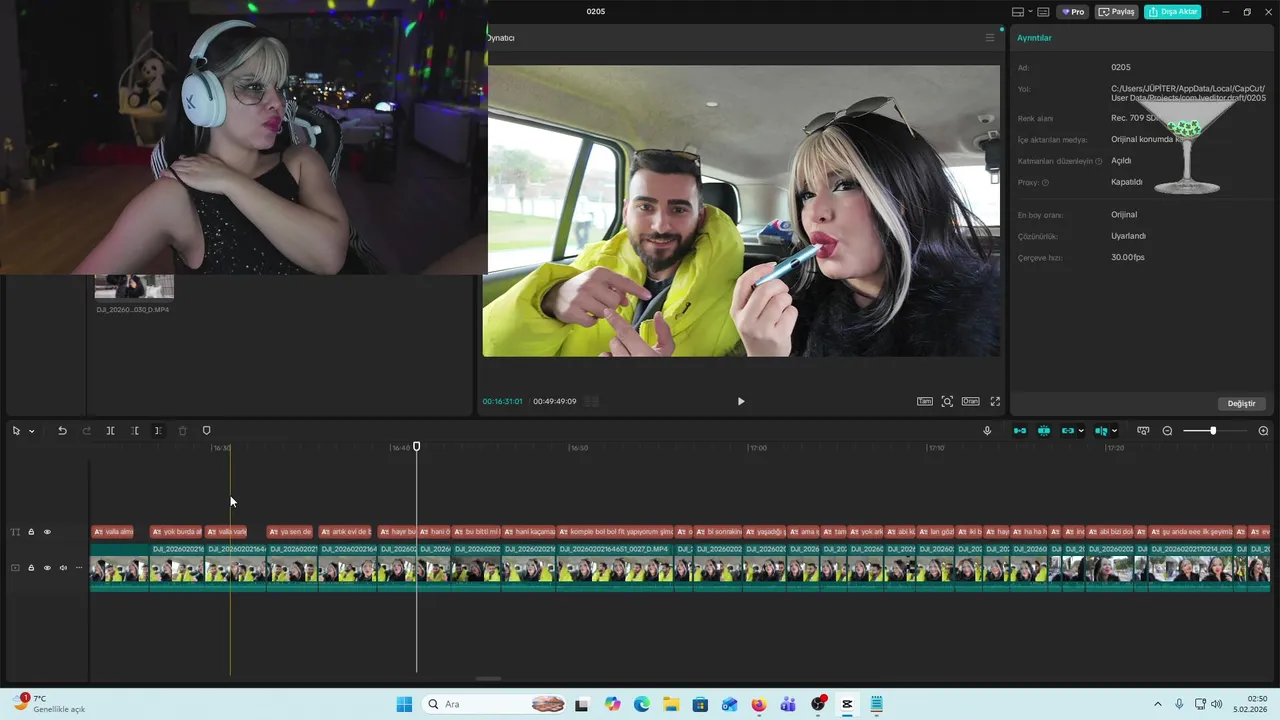The image size is (1280, 720).
Task: Click the timeline playhead handle
Action: 417,447
